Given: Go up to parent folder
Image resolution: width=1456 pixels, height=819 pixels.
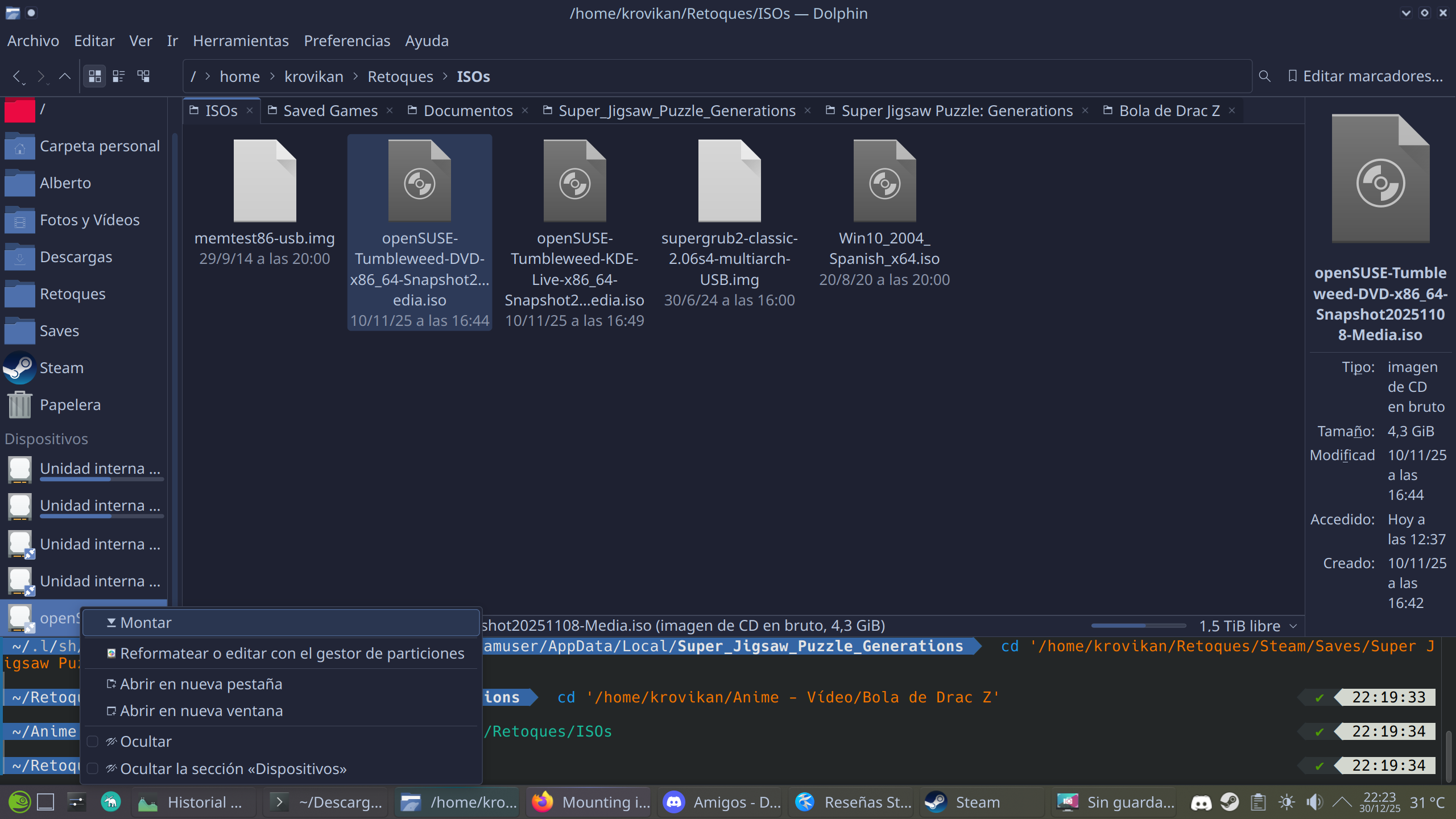Looking at the screenshot, I should point(65,76).
